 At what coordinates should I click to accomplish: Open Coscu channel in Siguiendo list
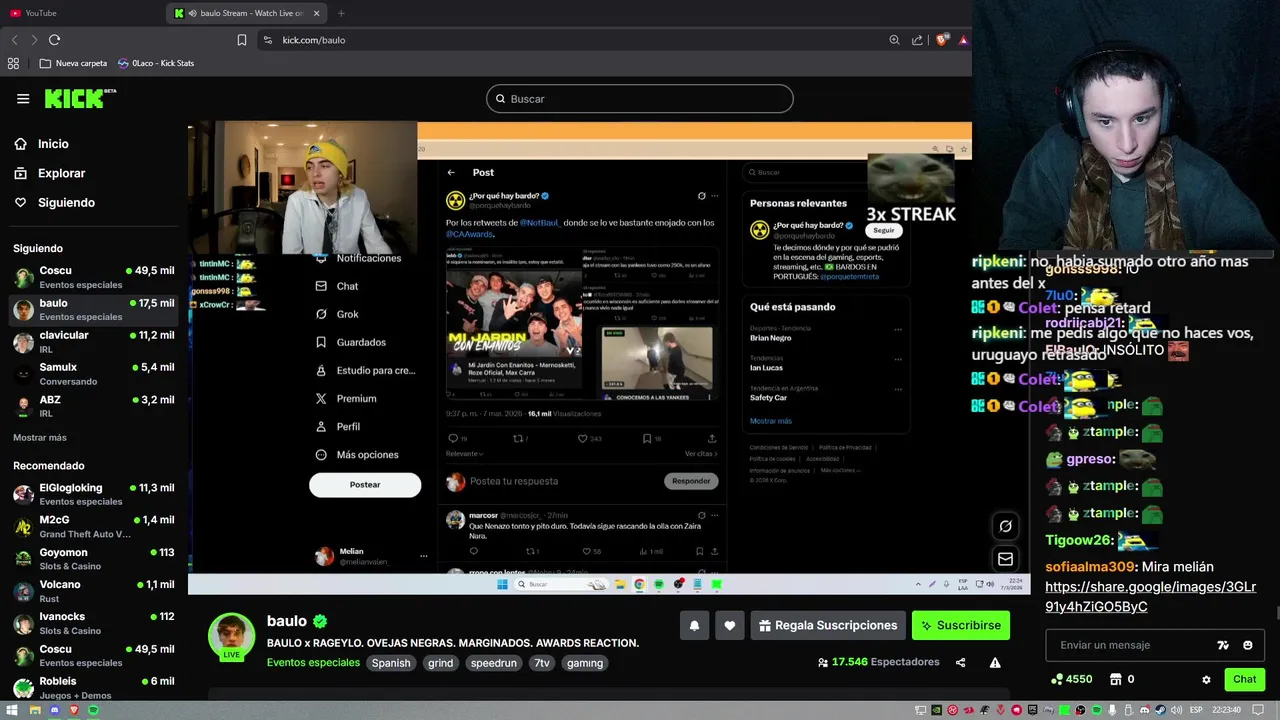[94, 278]
